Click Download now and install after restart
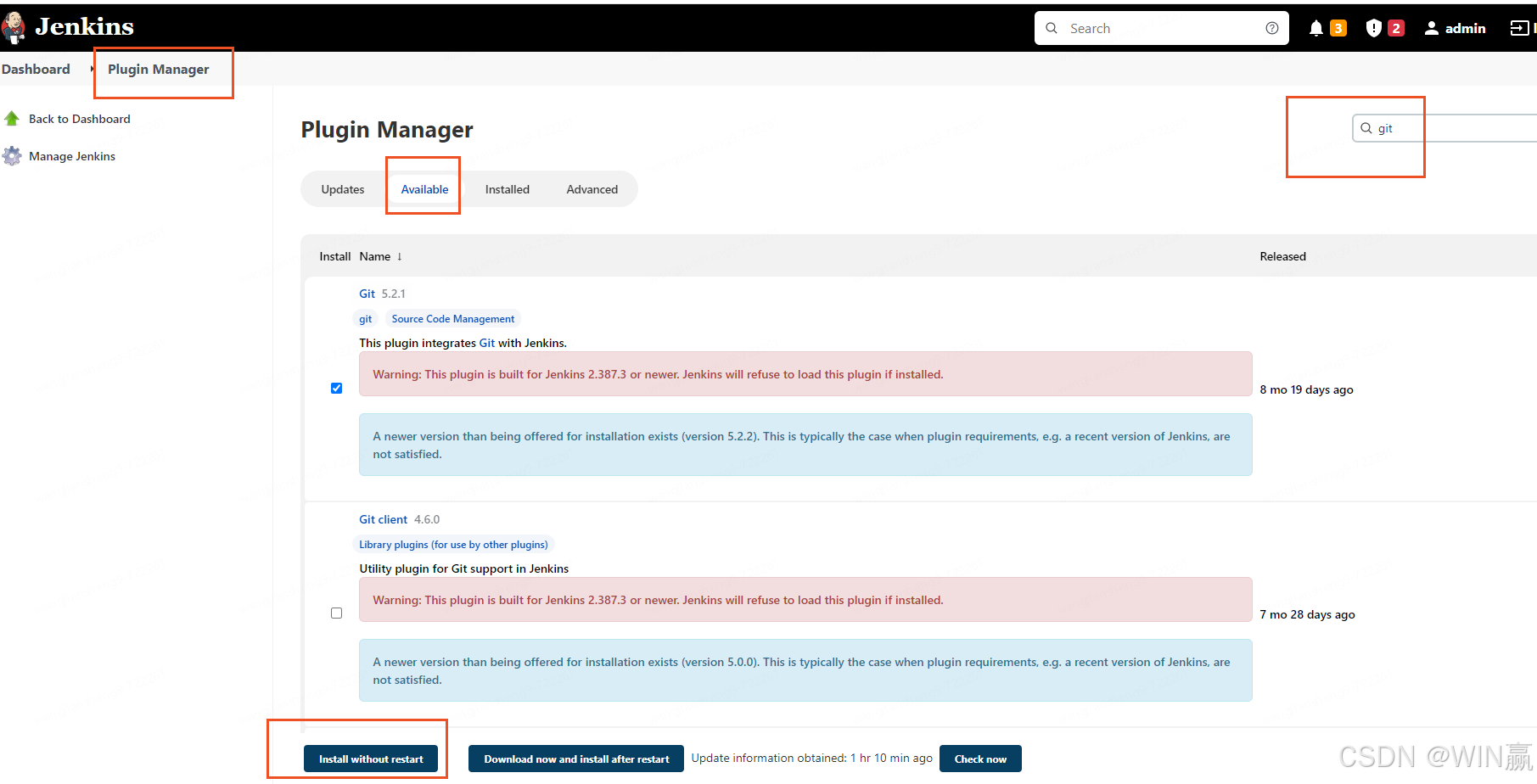 [576, 759]
